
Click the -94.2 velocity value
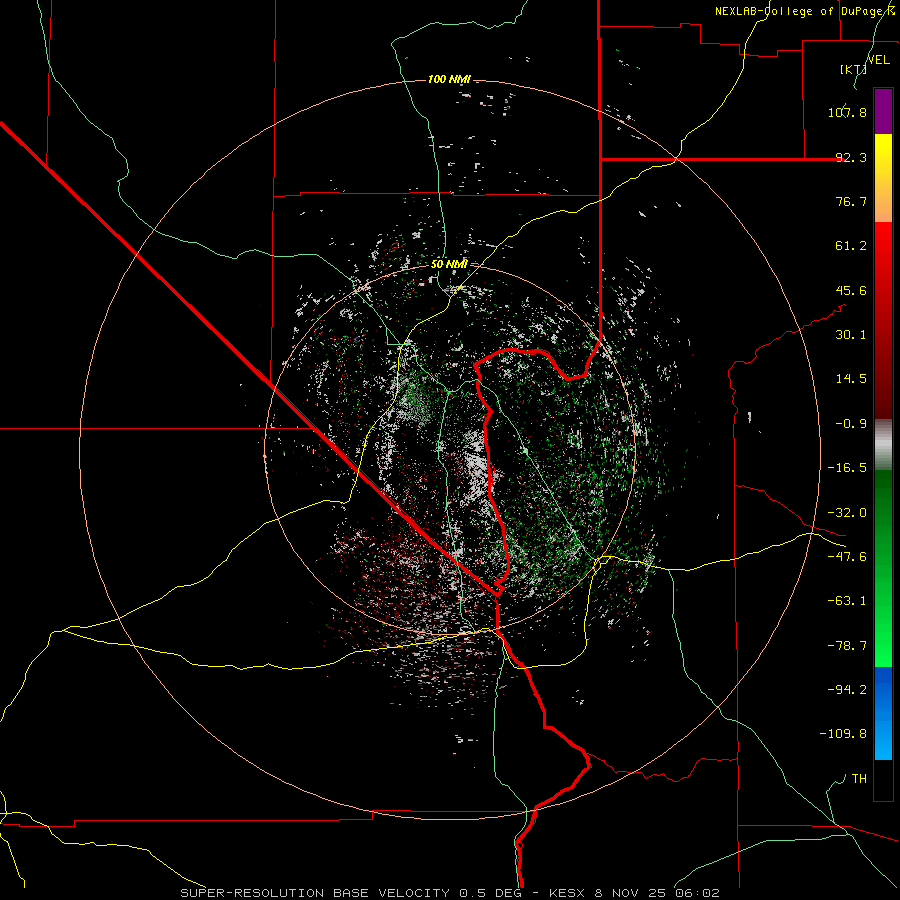point(847,689)
